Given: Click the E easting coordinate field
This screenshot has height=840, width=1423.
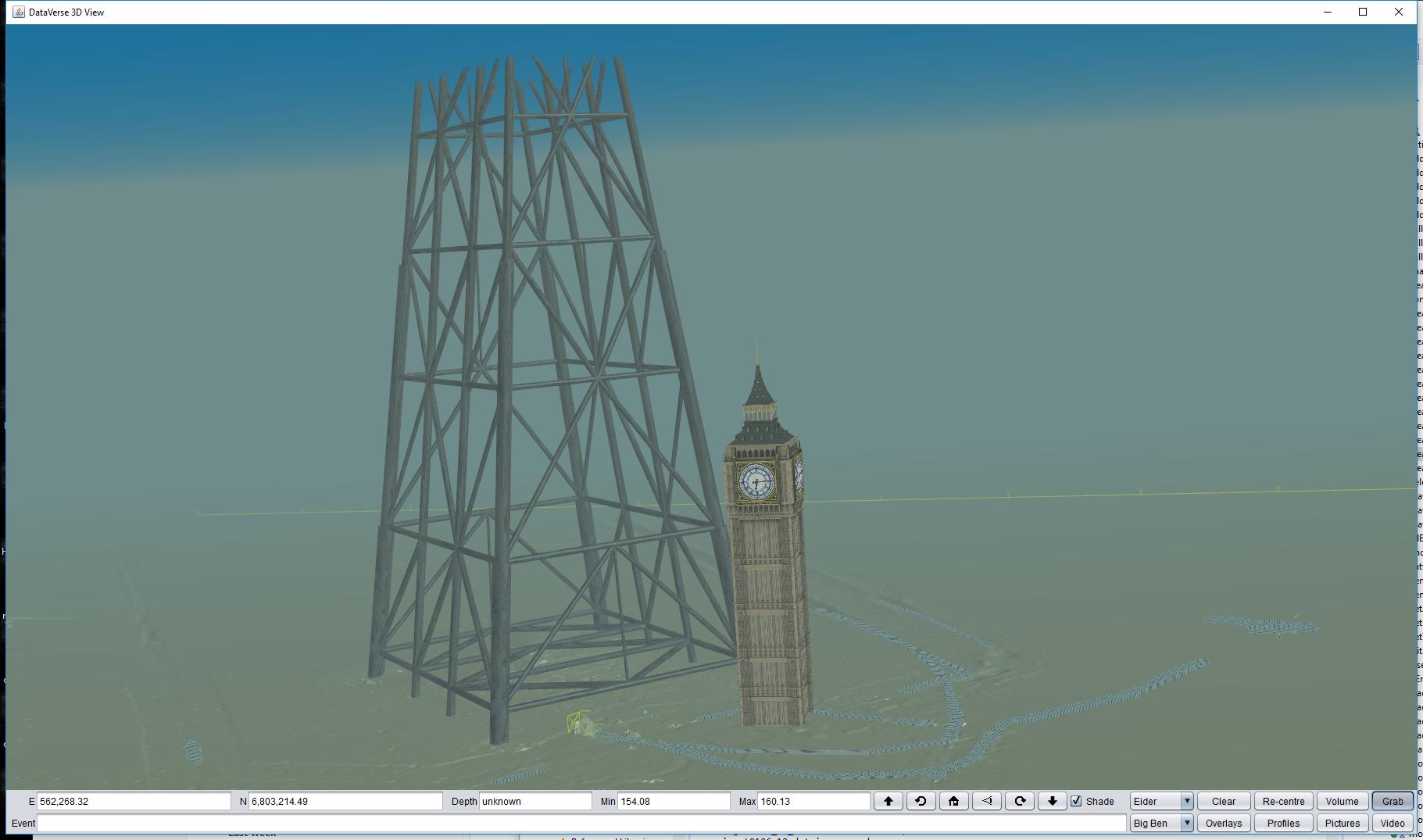Looking at the screenshot, I should [134, 801].
